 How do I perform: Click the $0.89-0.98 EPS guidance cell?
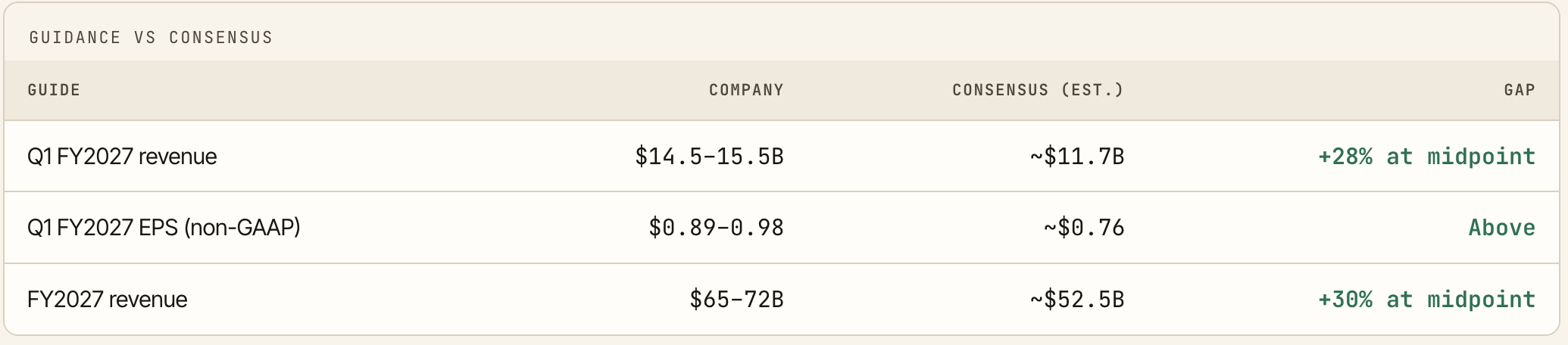[x=716, y=228]
